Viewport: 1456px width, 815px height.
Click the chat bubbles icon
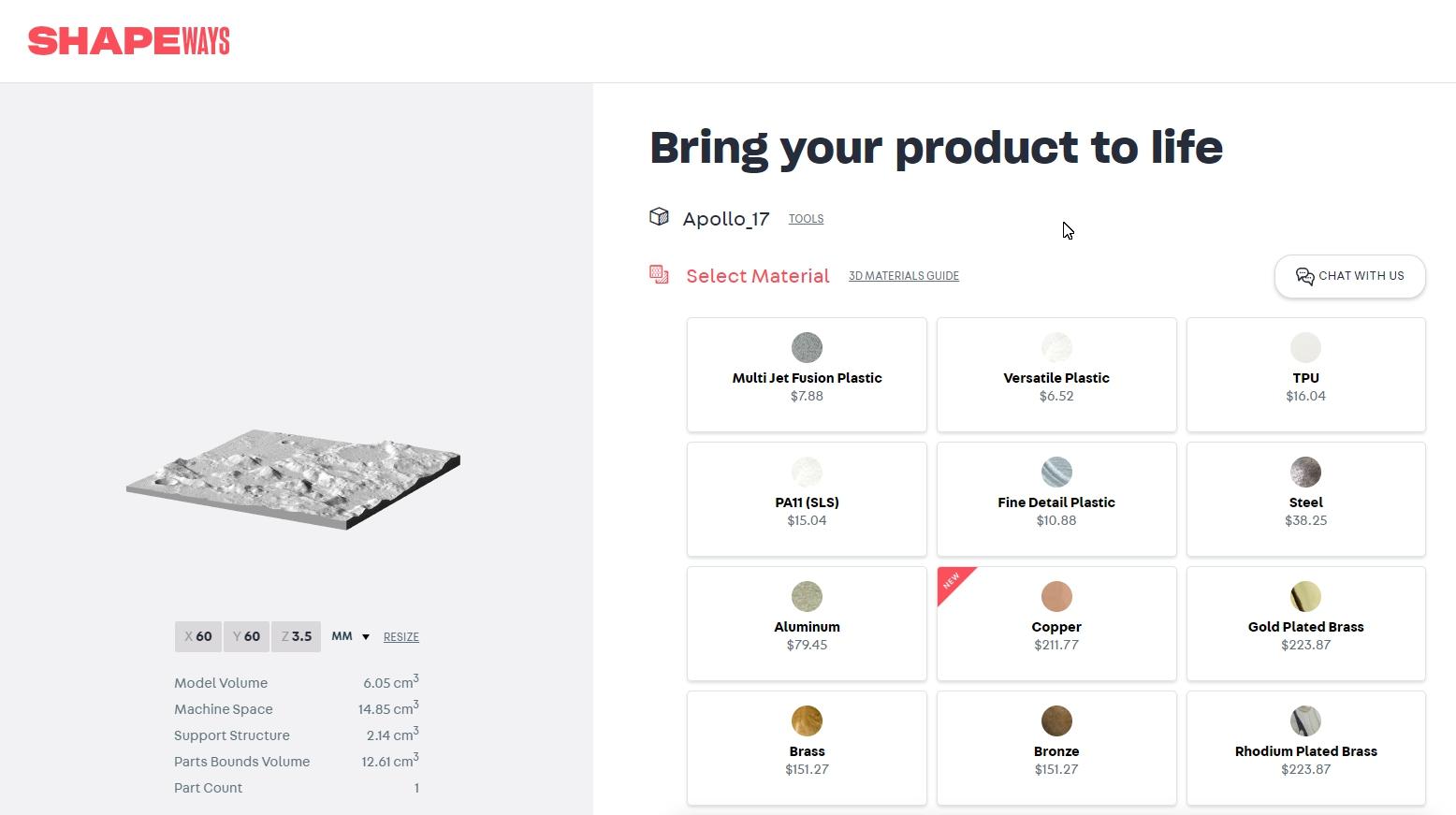point(1304,276)
